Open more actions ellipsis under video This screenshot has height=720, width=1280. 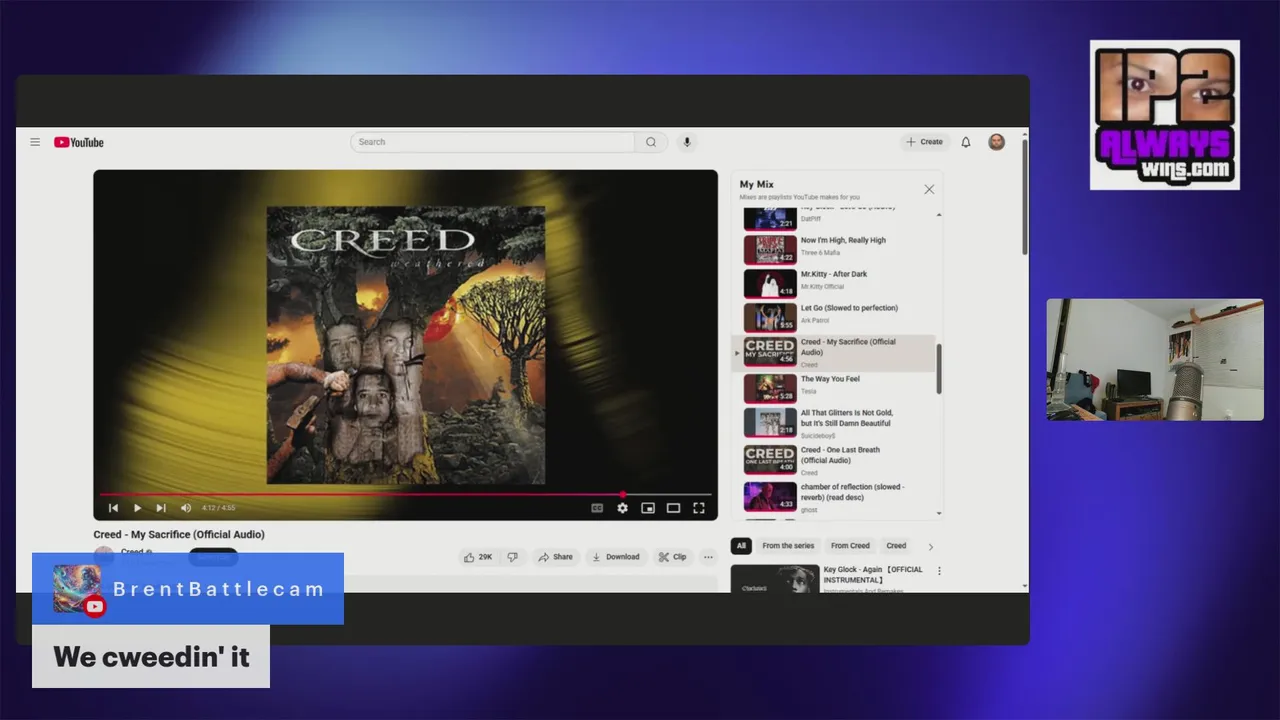(x=708, y=557)
